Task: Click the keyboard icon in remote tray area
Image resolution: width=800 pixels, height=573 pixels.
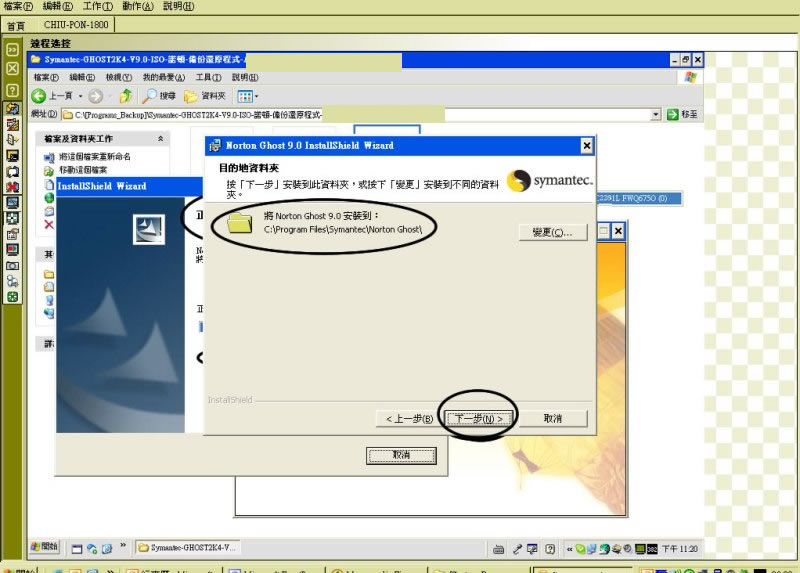Action: [x=498, y=550]
